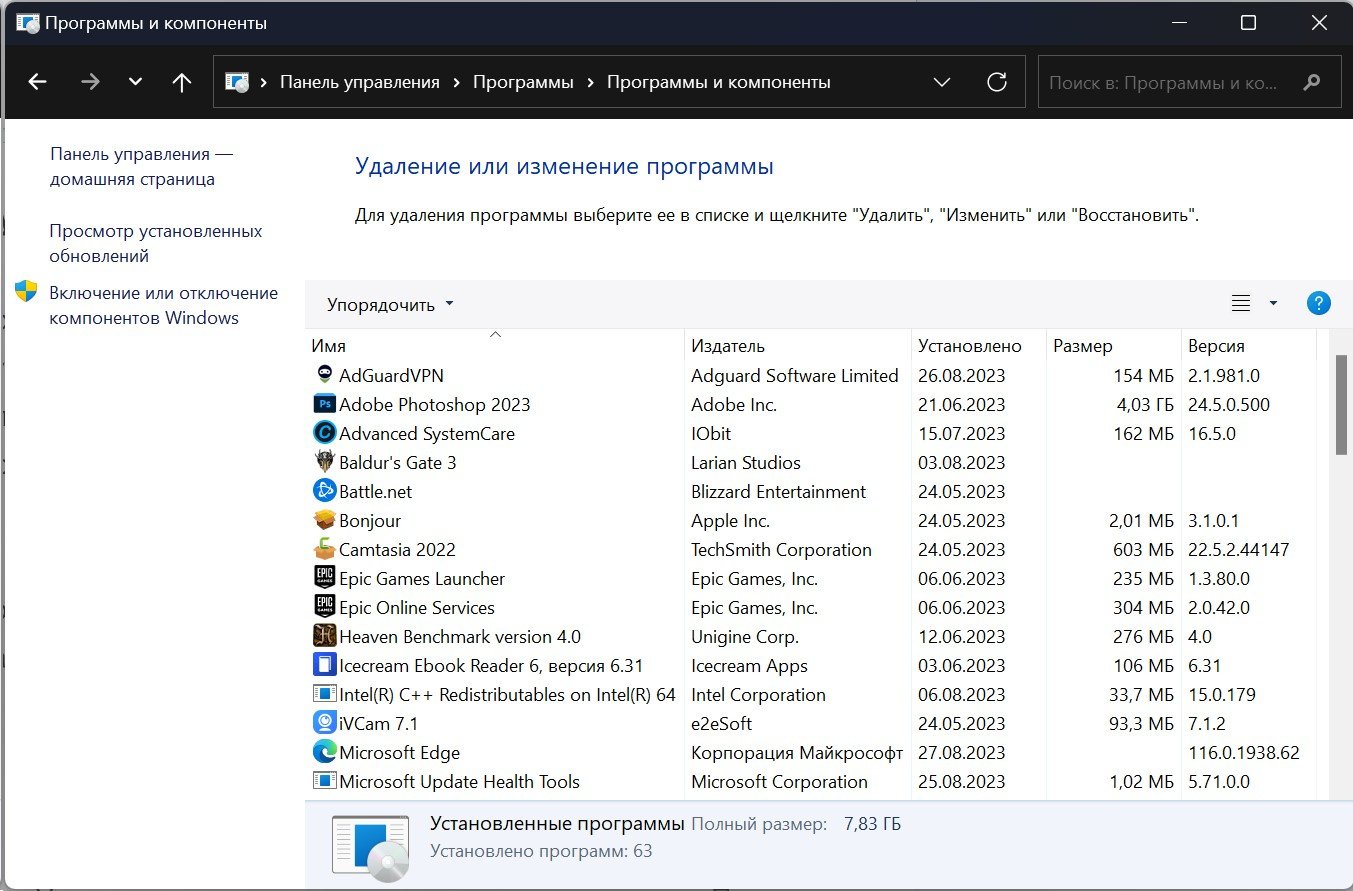This screenshot has width=1353, height=891.
Task: Select the 33,7 МБ size cell
Action: (1142, 695)
